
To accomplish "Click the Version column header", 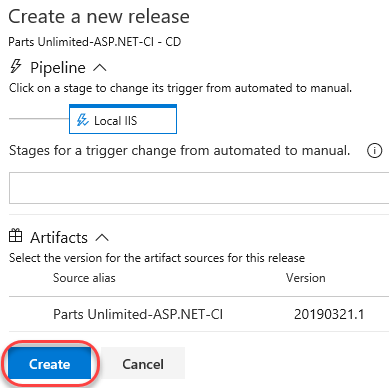I will tap(306, 278).
